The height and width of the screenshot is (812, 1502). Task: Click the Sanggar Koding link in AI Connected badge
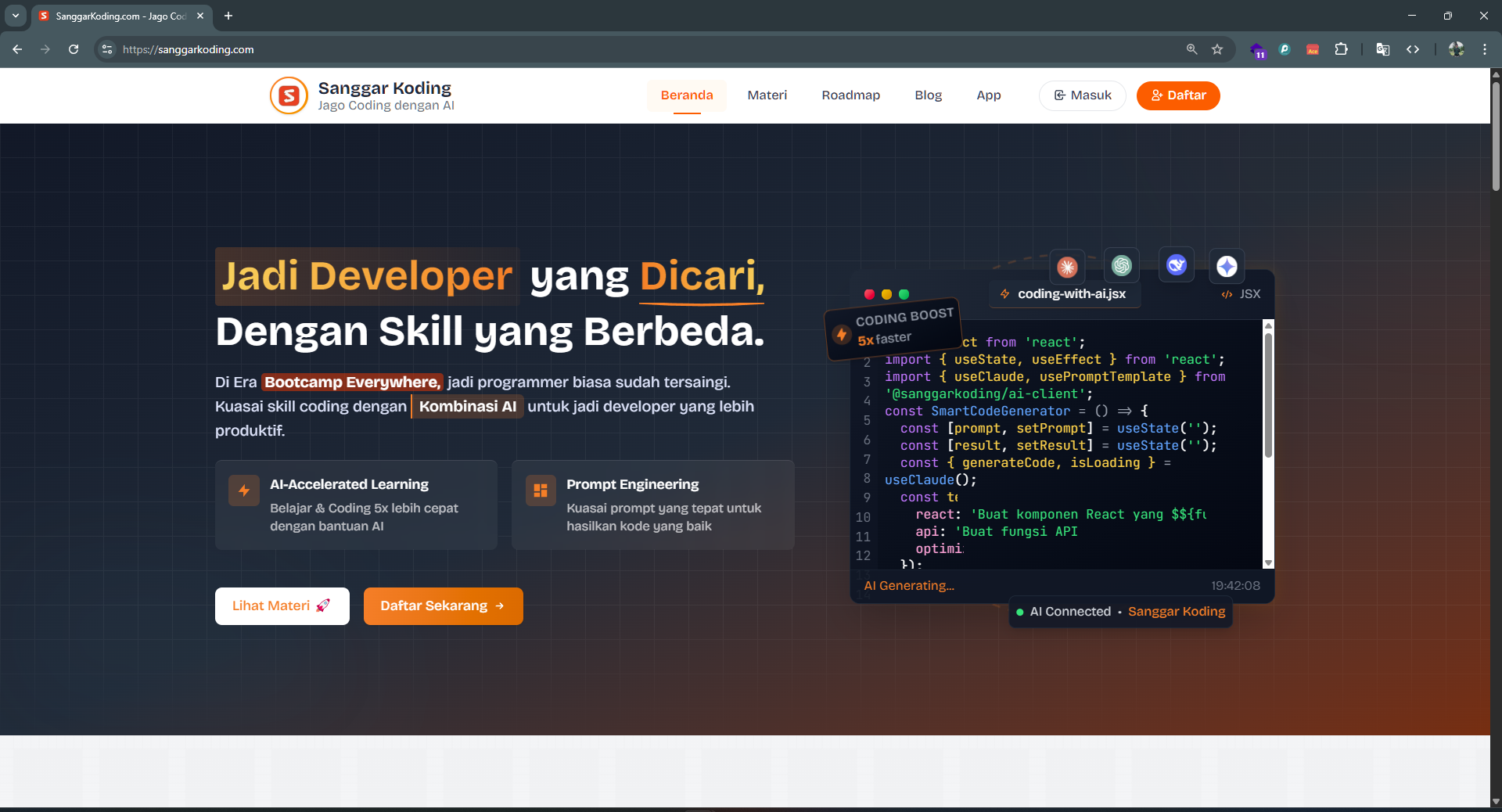coord(1177,612)
